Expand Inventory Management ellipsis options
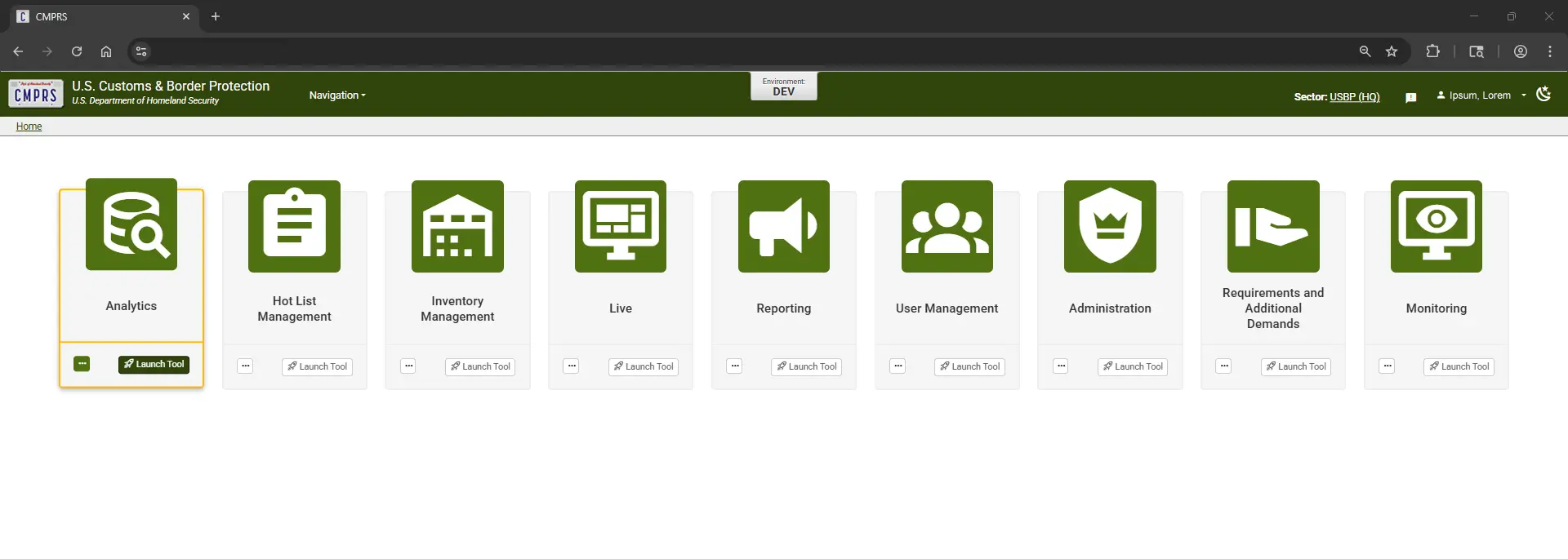This screenshot has width=1568, height=559. pyautogui.click(x=408, y=366)
